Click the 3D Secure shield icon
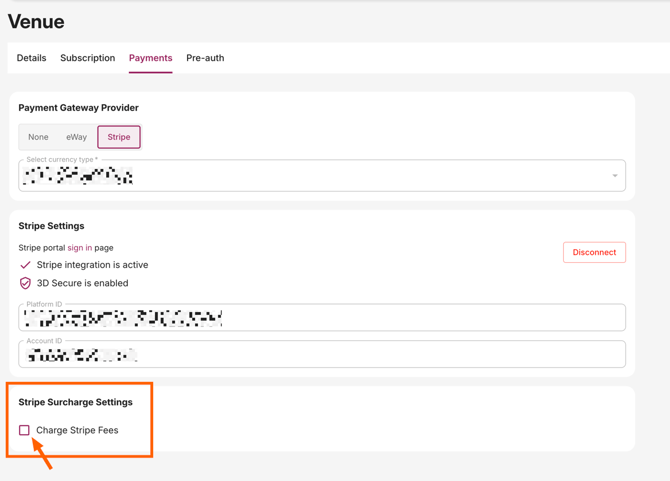 [25, 283]
